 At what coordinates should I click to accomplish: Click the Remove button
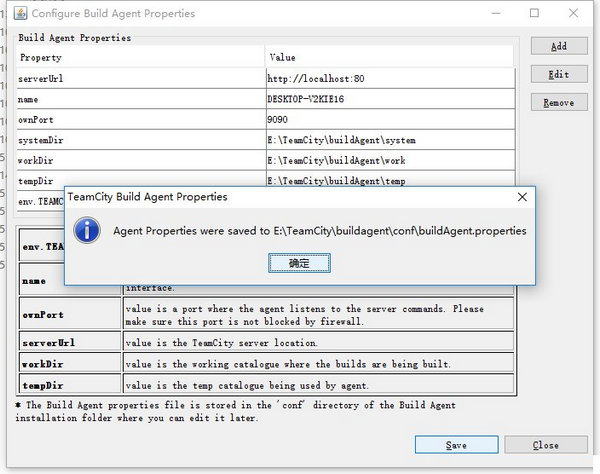tap(559, 102)
